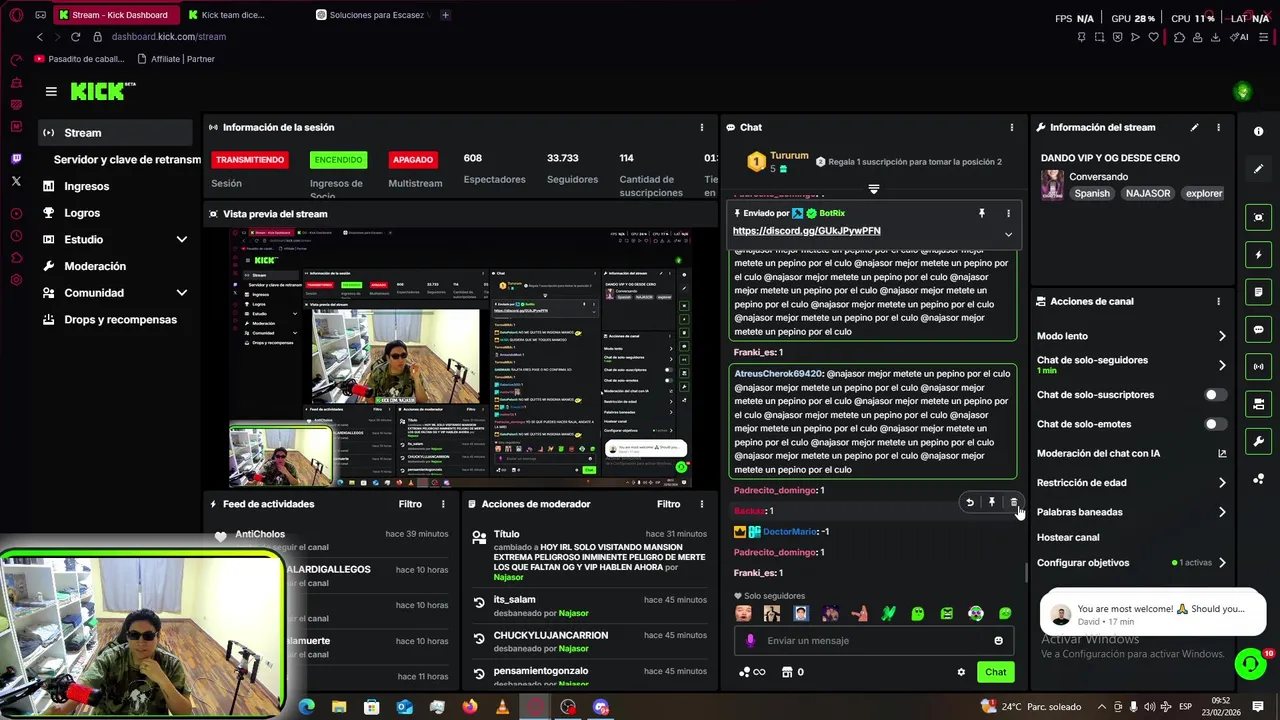
Task: Switch to Soluciones para Escasez tab
Action: [x=372, y=15]
